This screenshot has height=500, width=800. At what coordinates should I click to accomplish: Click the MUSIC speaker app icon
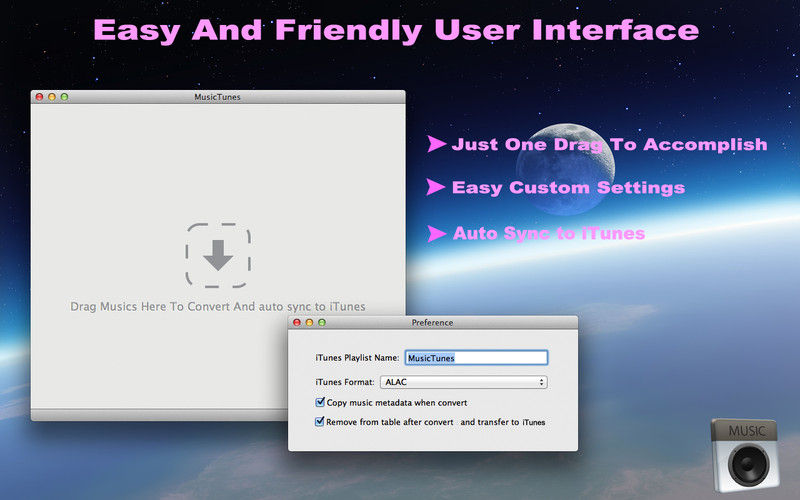click(745, 455)
